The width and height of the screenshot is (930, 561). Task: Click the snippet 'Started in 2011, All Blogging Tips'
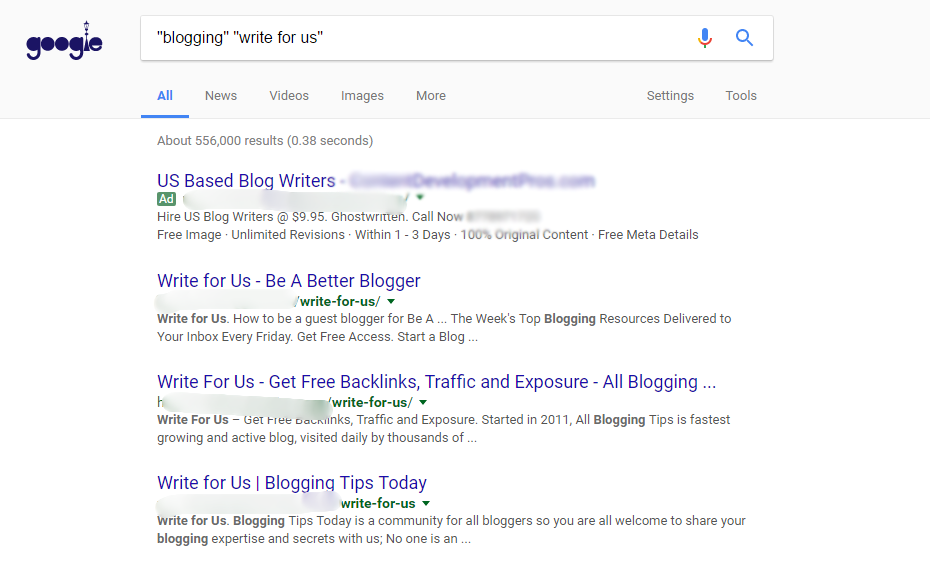point(577,420)
